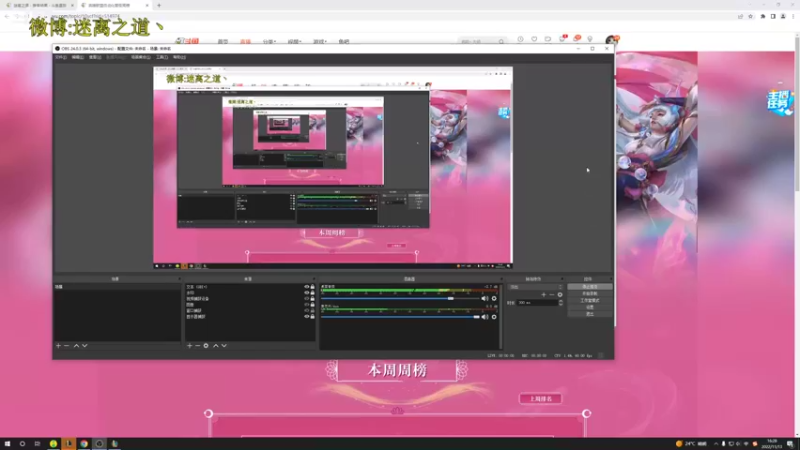Add a scene transition with plus icon
Viewport: 800px width, 450px height.
[x=543, y=295]
